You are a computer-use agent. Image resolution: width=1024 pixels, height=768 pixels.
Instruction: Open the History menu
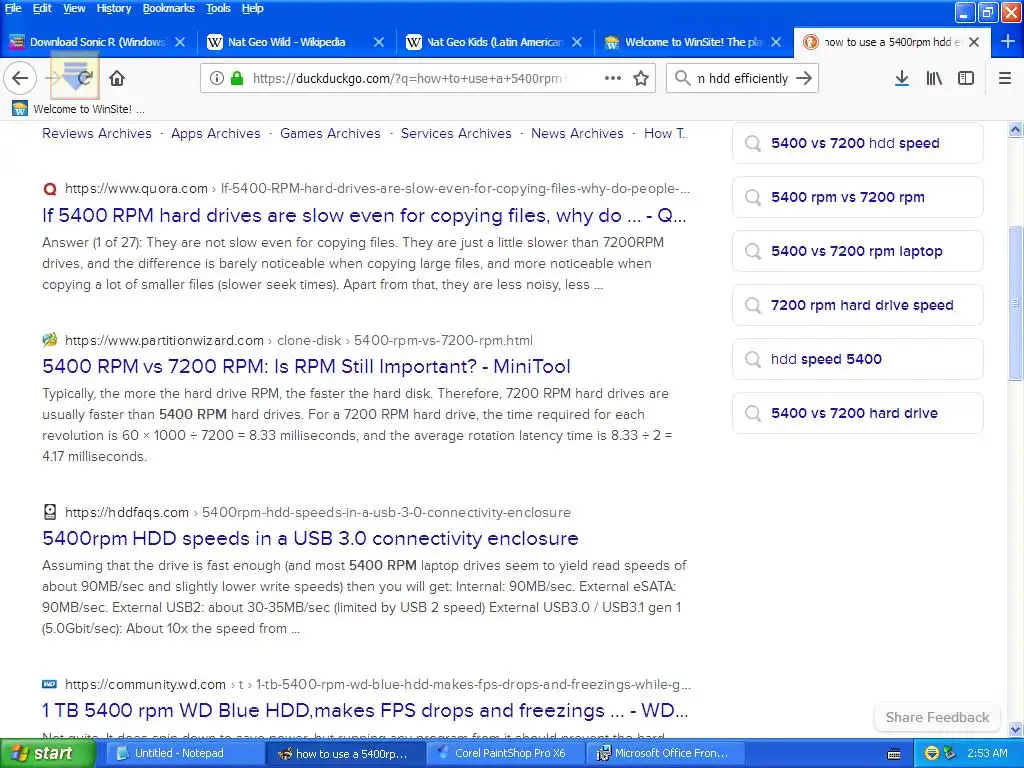pos(114,8)
